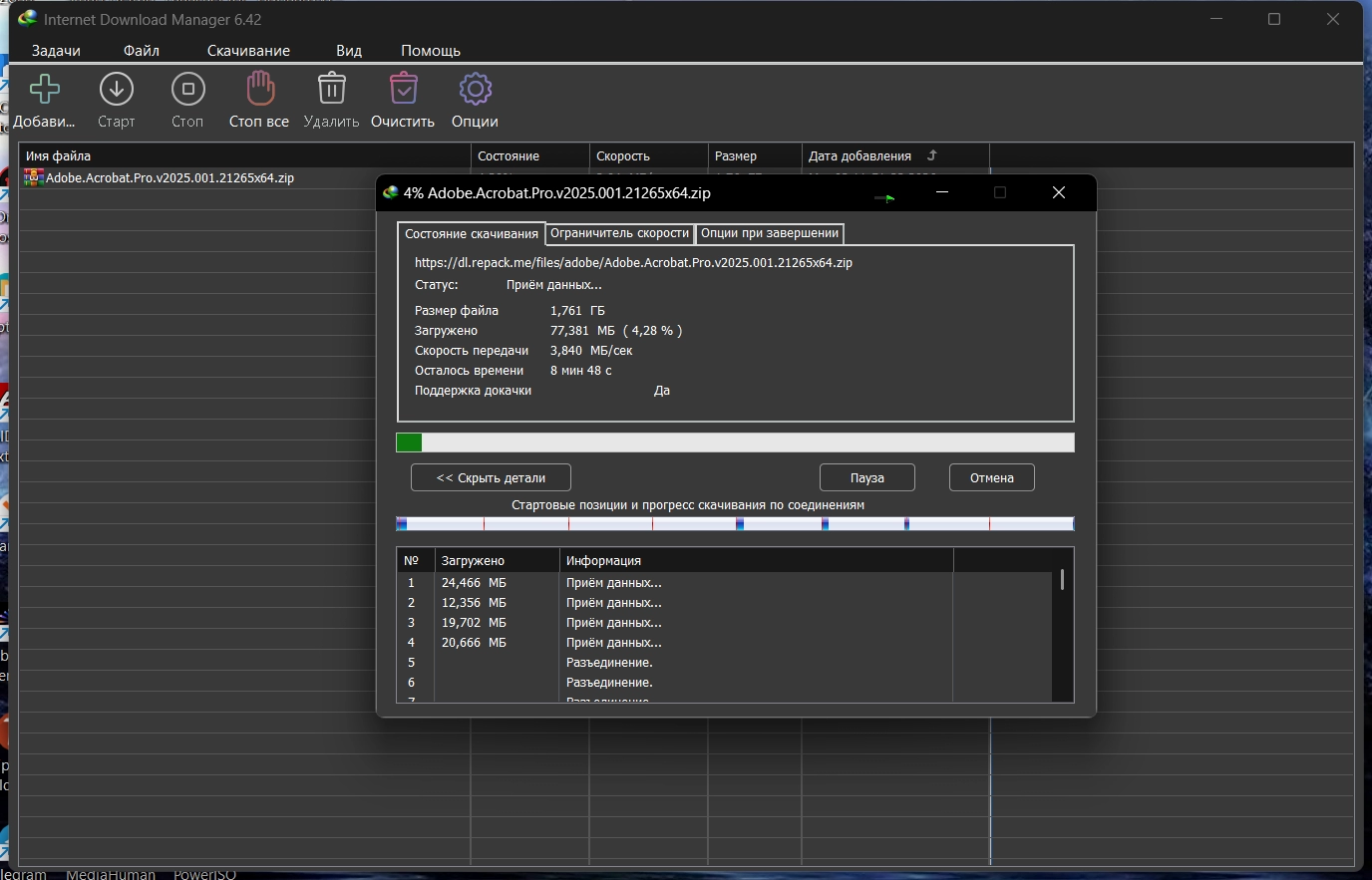This screenshot has height=880, width=1372.
Task: Cancel download using Отмена button
Action: coord(991,478)
